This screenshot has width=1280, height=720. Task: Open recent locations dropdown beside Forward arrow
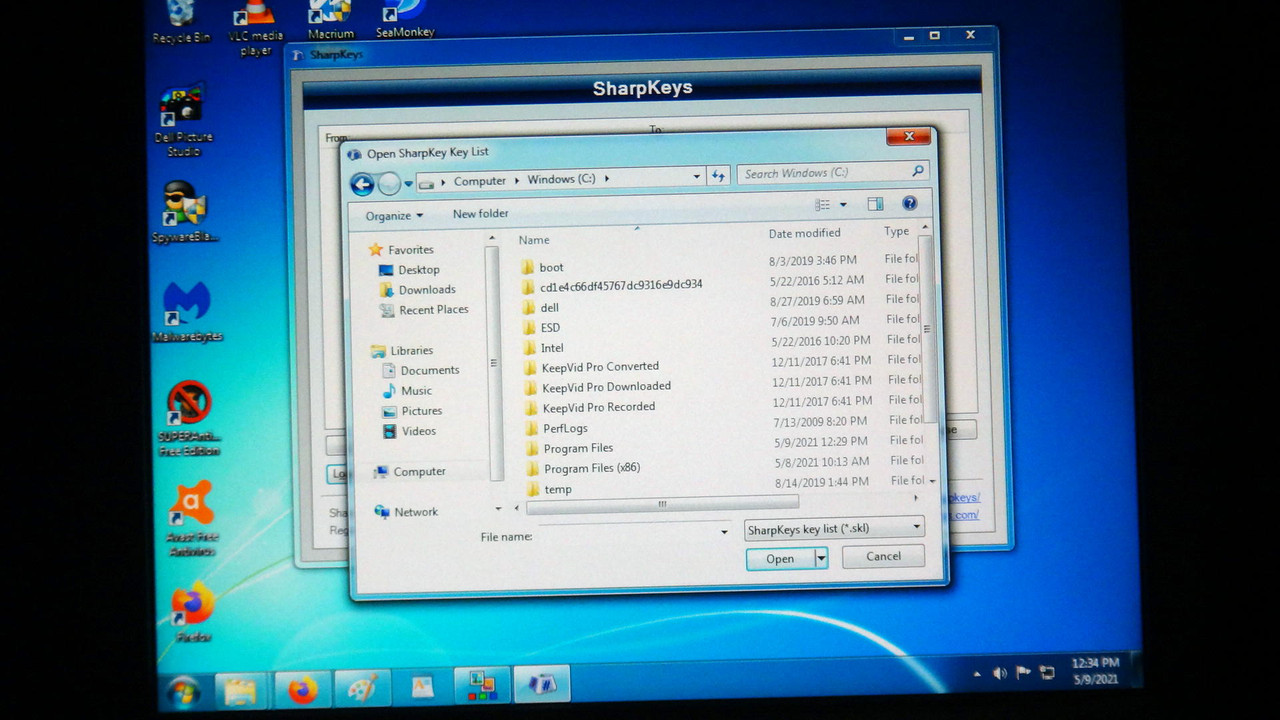pyautogui.click(x=409, y=185)
